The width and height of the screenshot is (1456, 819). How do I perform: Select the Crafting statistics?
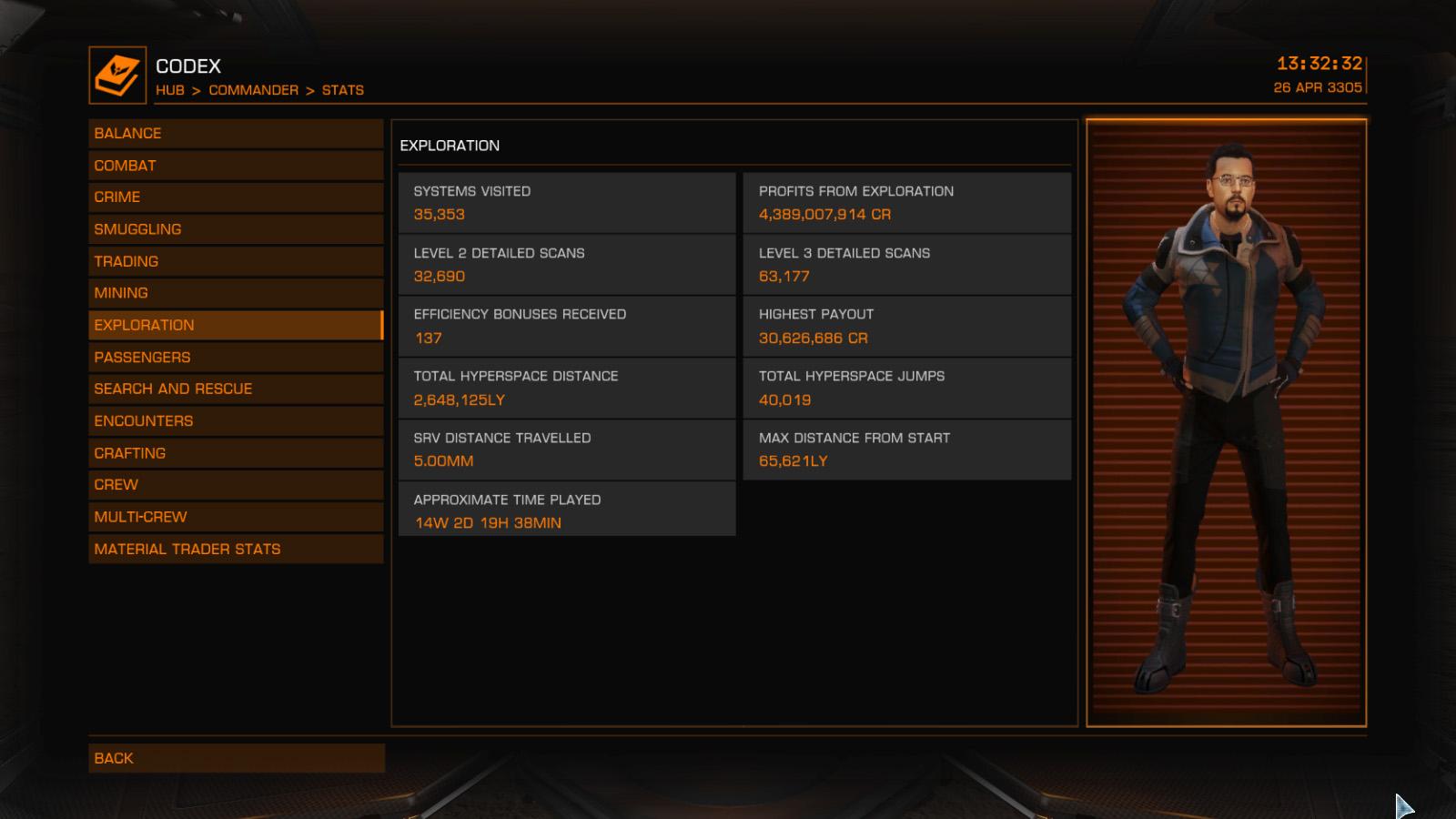click(x=236, y=453)
